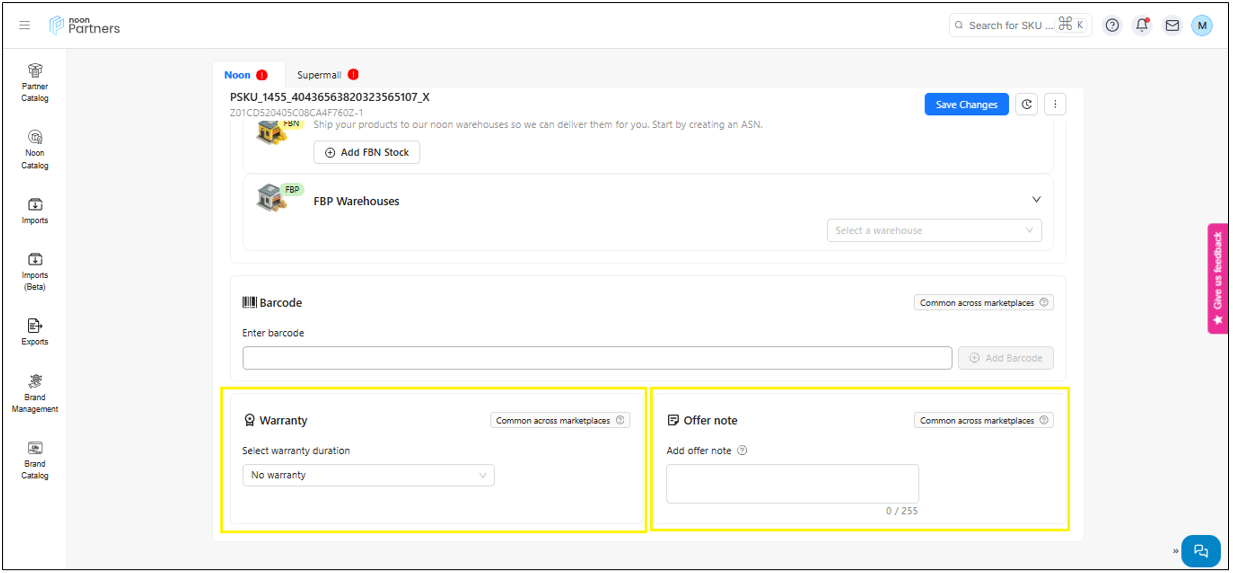Switch to the Supermall tab

coord(327,75)
